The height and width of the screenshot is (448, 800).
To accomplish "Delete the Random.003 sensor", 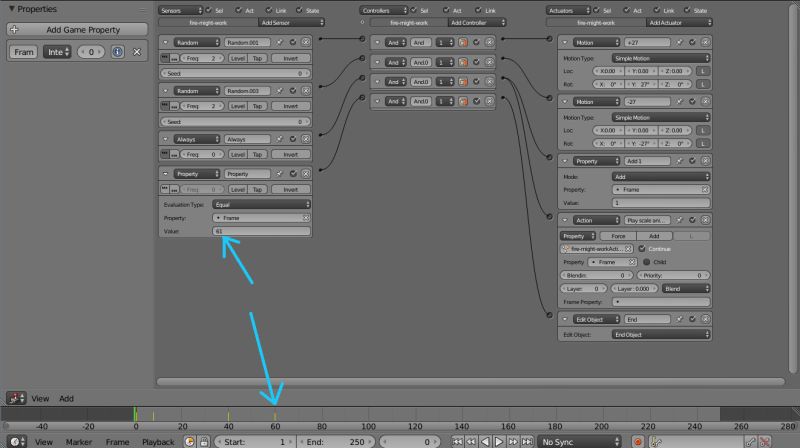I will (306, 91).
